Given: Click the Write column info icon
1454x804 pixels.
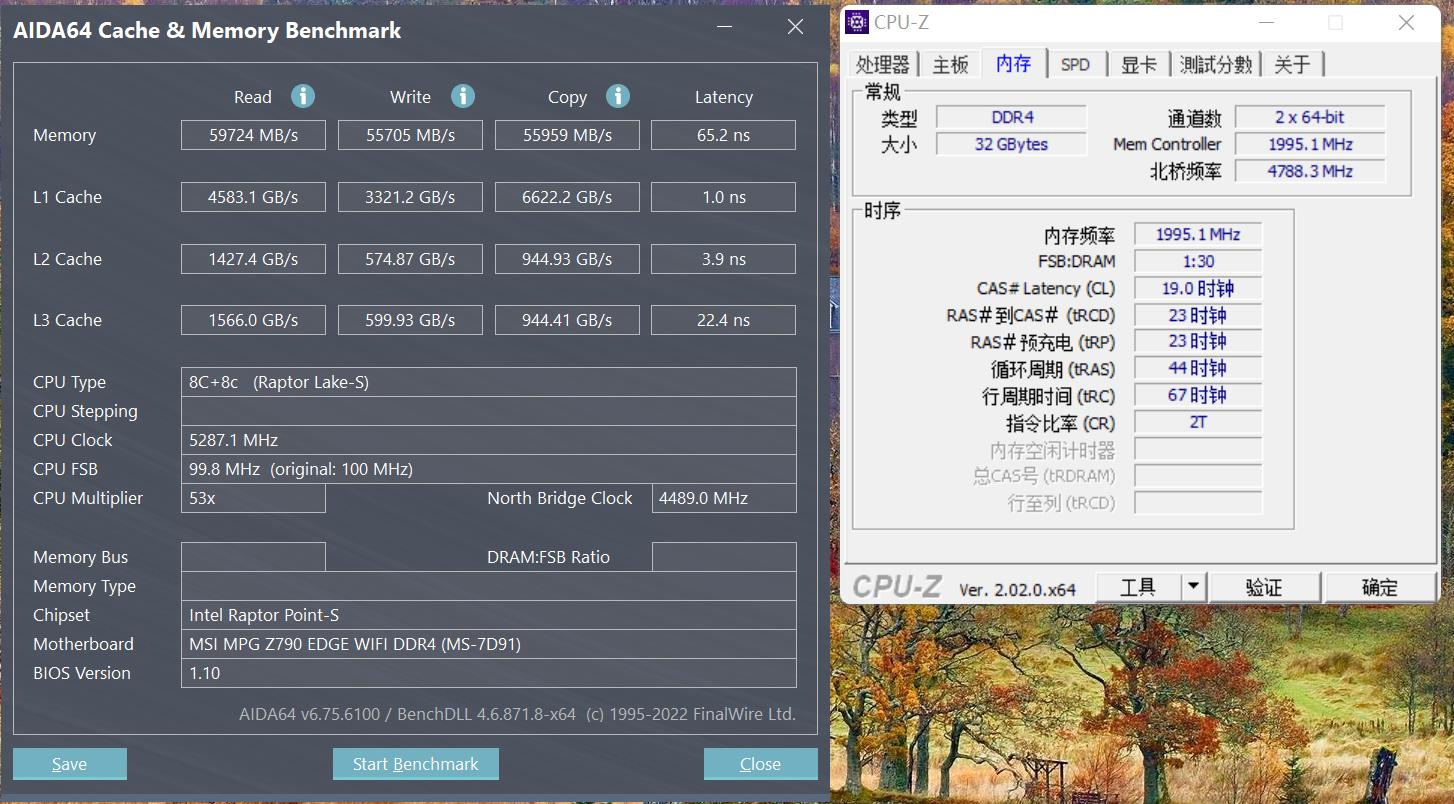Looking at the screenshot, I should 462,96.
